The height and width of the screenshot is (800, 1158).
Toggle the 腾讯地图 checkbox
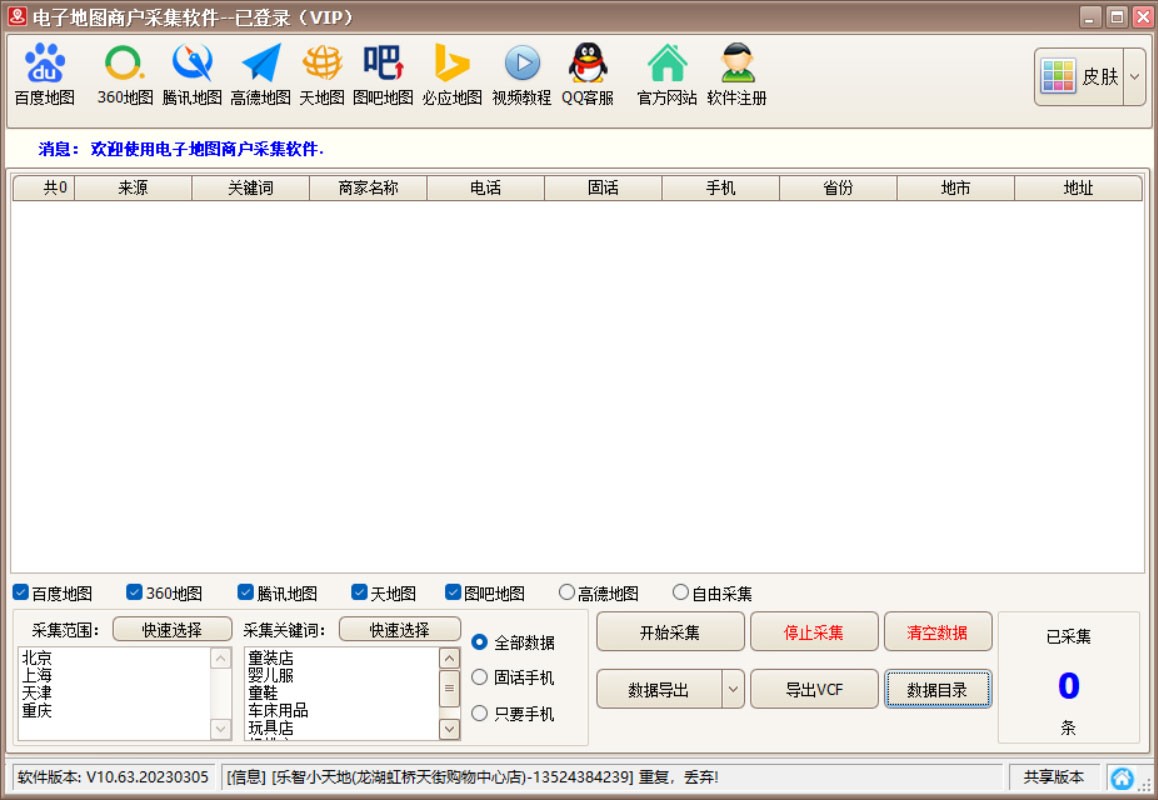245,592
